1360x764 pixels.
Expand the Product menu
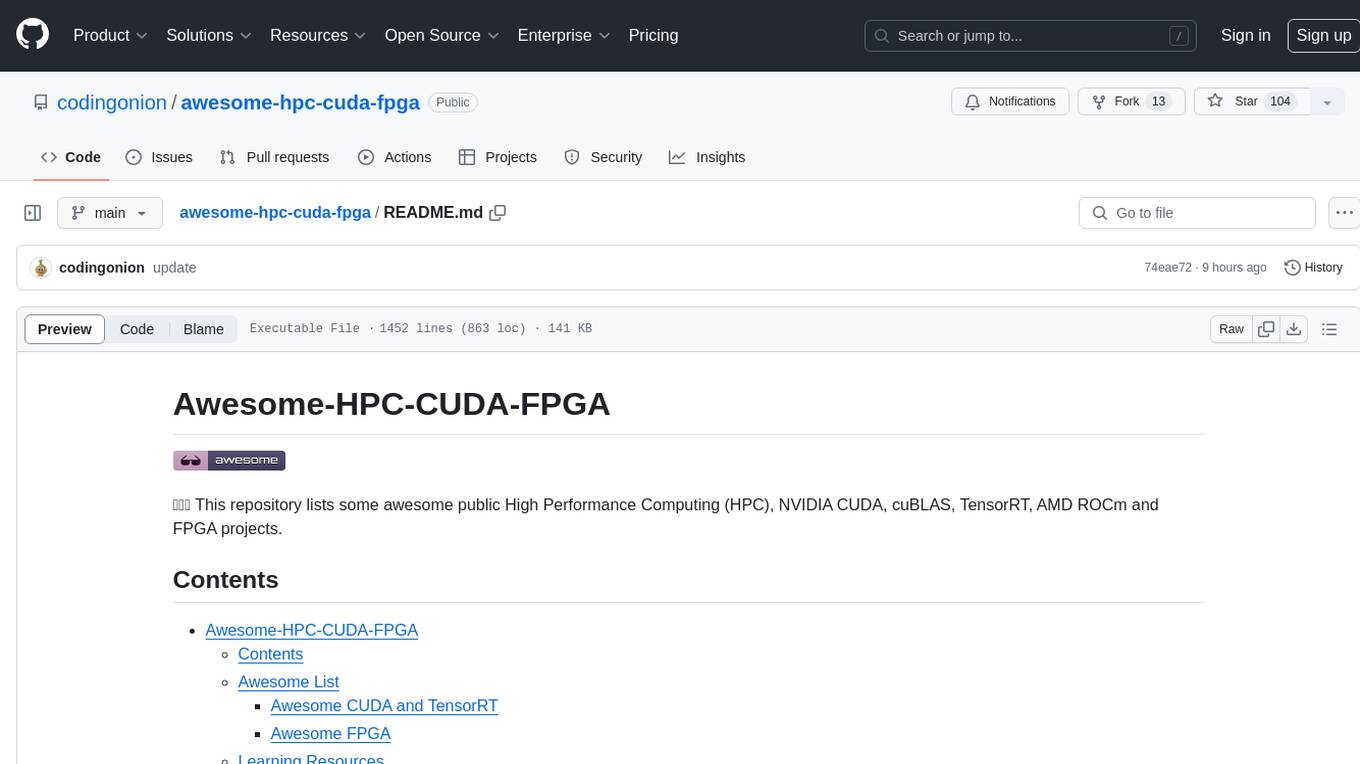111,35
